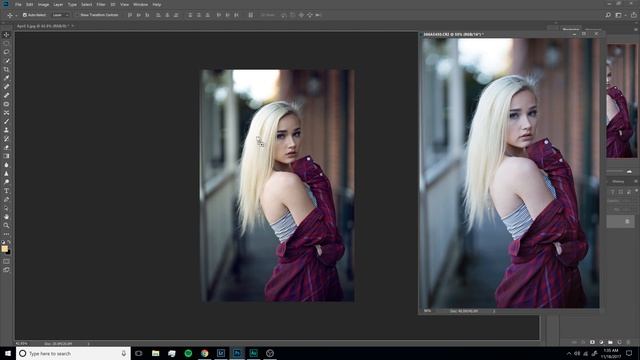Open the Window menu
640x360 pixels.
(x=140, y=4)
